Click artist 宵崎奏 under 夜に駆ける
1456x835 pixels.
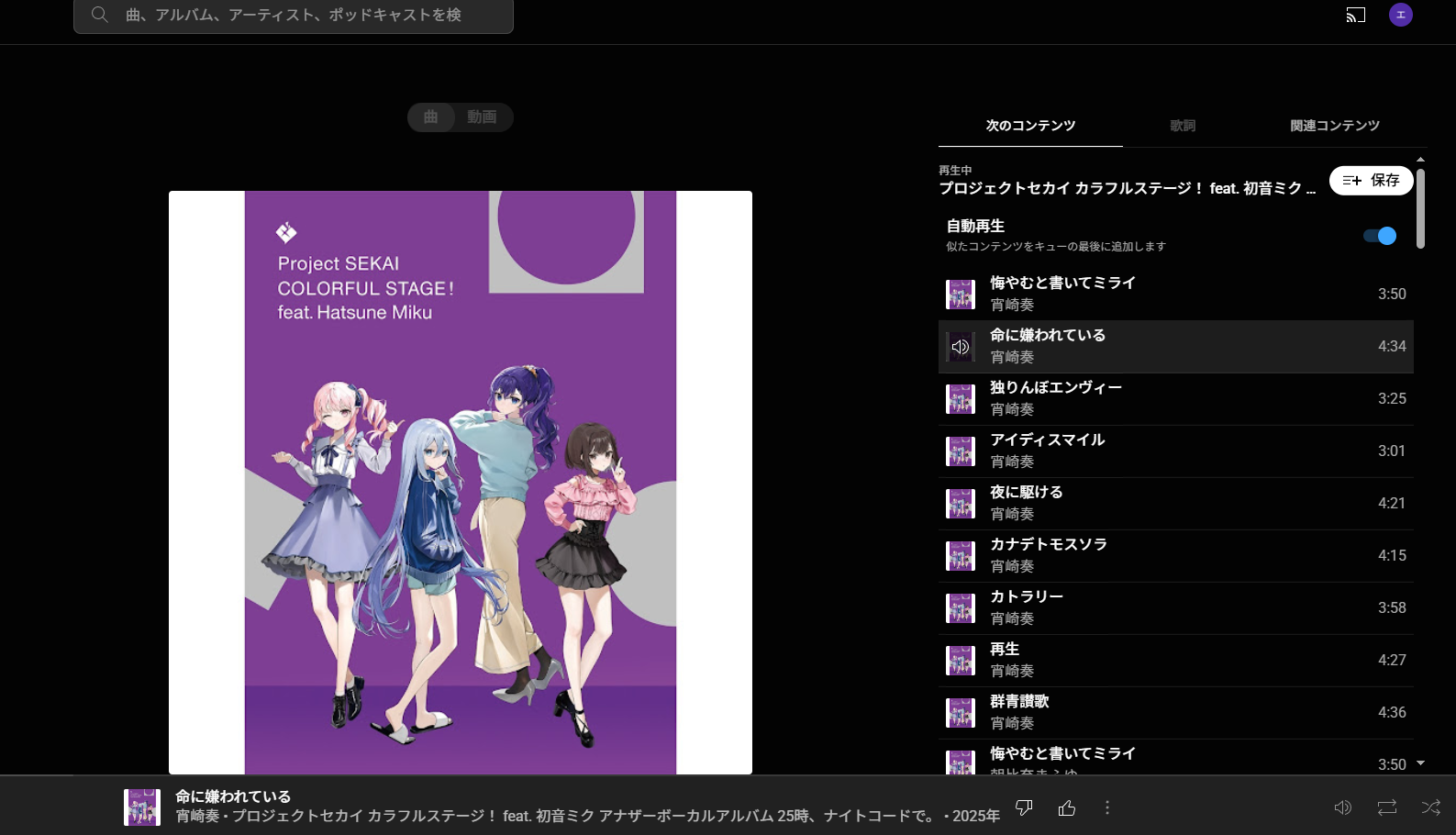coord(1012,514)
